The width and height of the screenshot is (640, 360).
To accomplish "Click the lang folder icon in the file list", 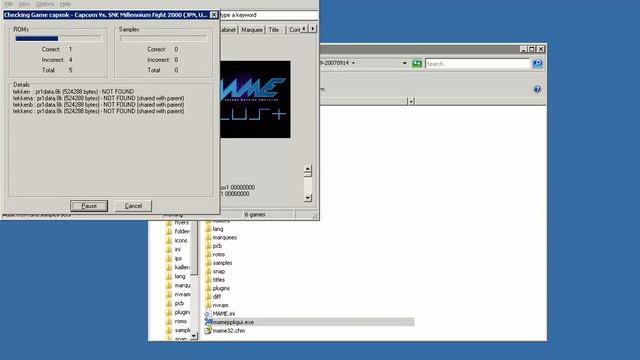I will tap(209, 229).
